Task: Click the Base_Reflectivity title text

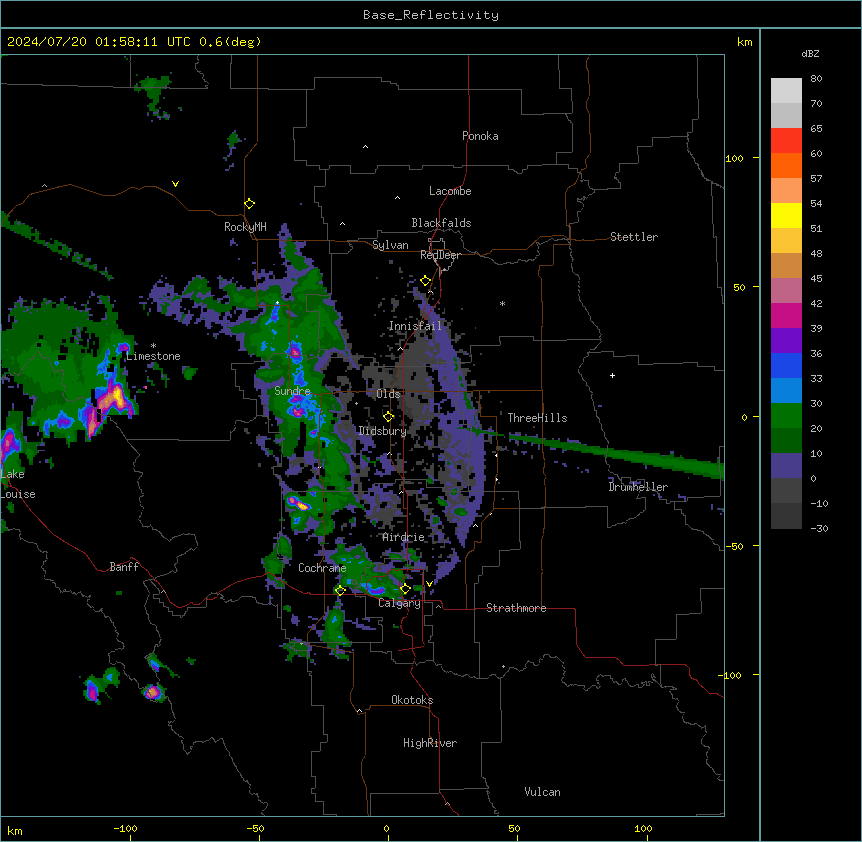Action: pyautogui.click(x=431, y=15)
